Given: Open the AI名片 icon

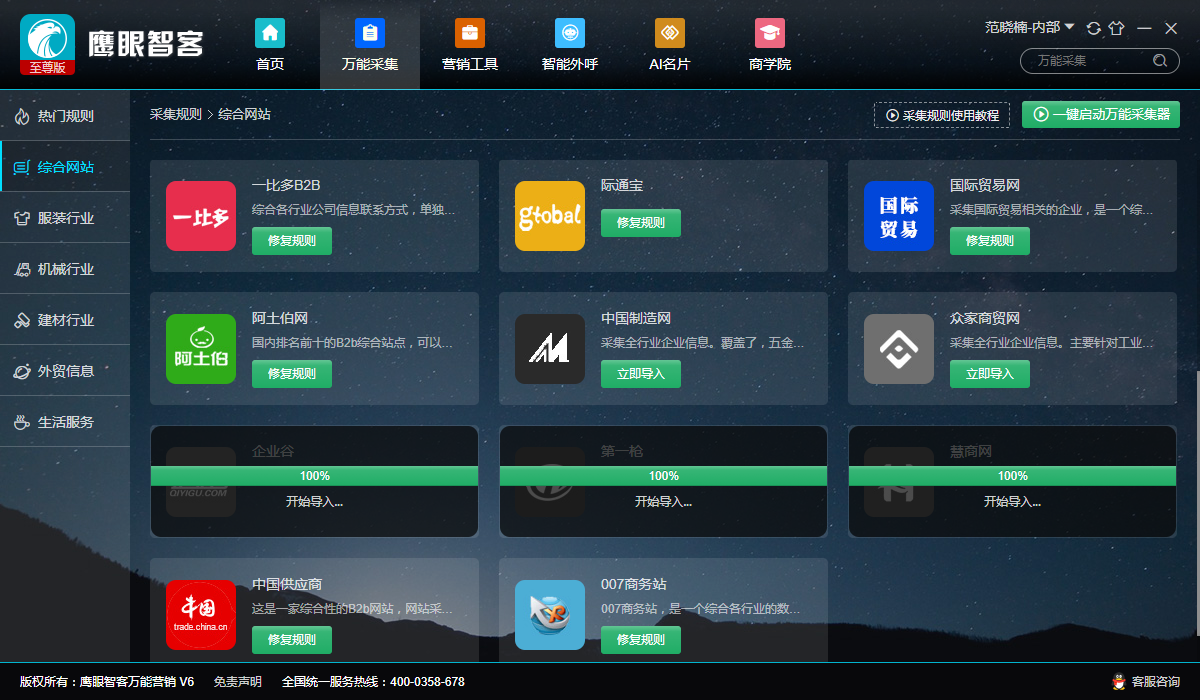Looking at the screenshot, I should 670,33.
